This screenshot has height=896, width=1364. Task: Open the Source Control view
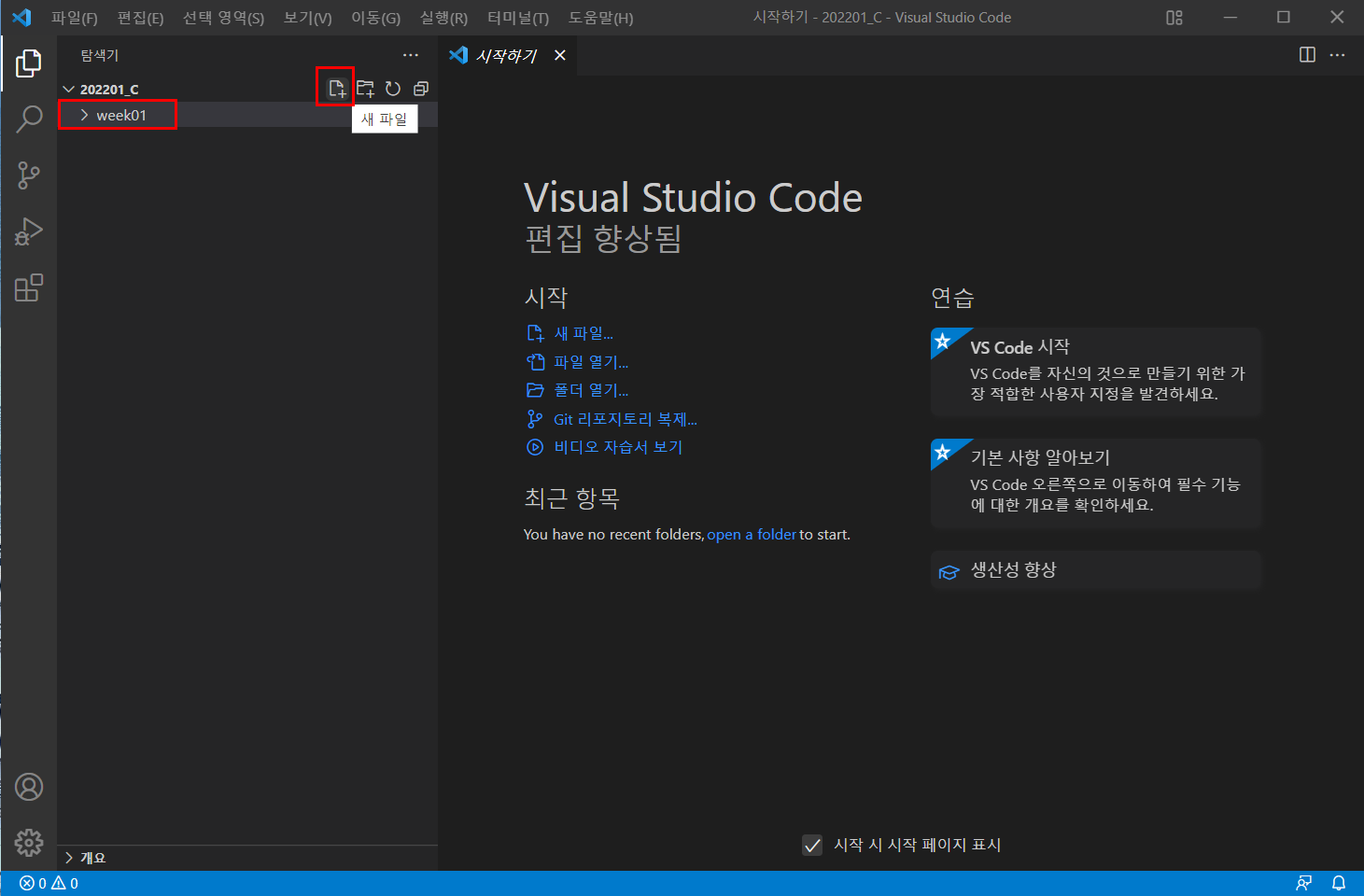point(29,175)
